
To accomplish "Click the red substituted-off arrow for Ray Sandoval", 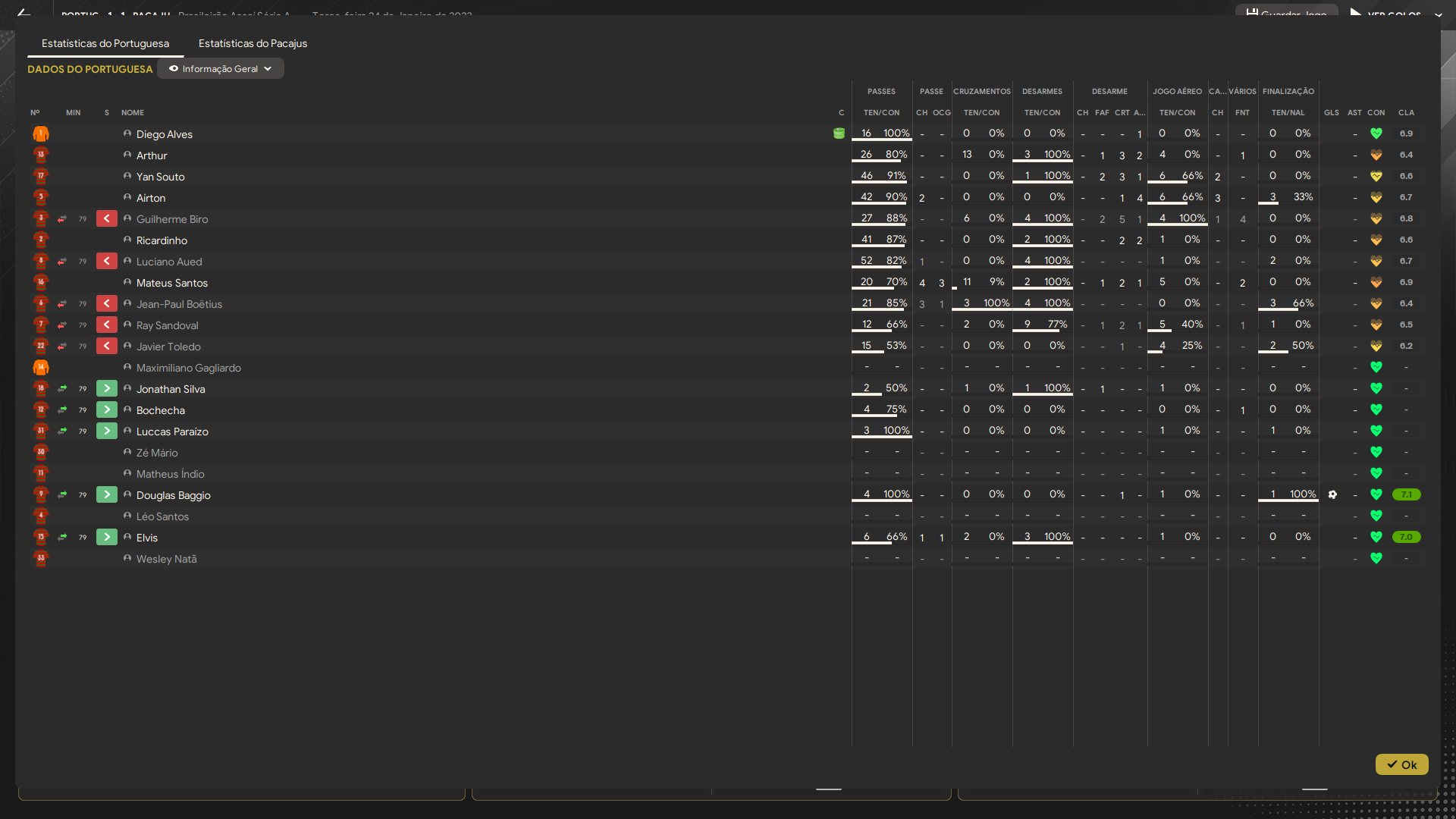I will click(107, 325).
